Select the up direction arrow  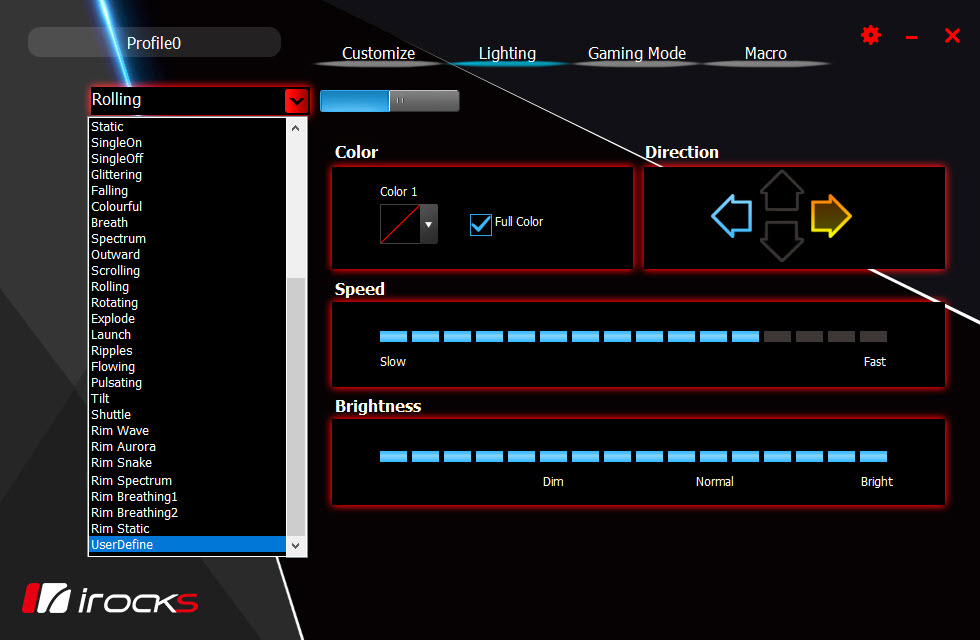click(781, 190)
